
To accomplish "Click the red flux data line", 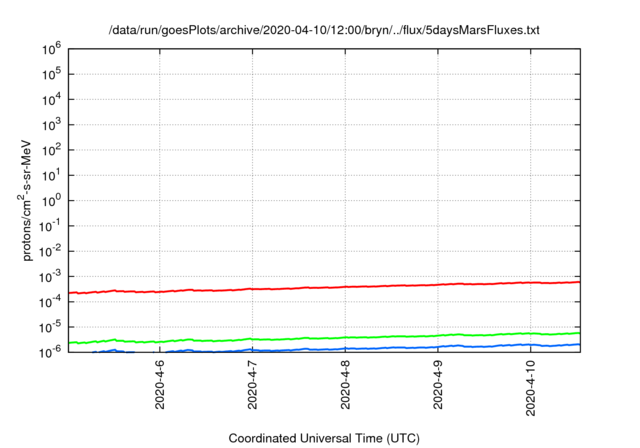I will (x=324, y=288).
